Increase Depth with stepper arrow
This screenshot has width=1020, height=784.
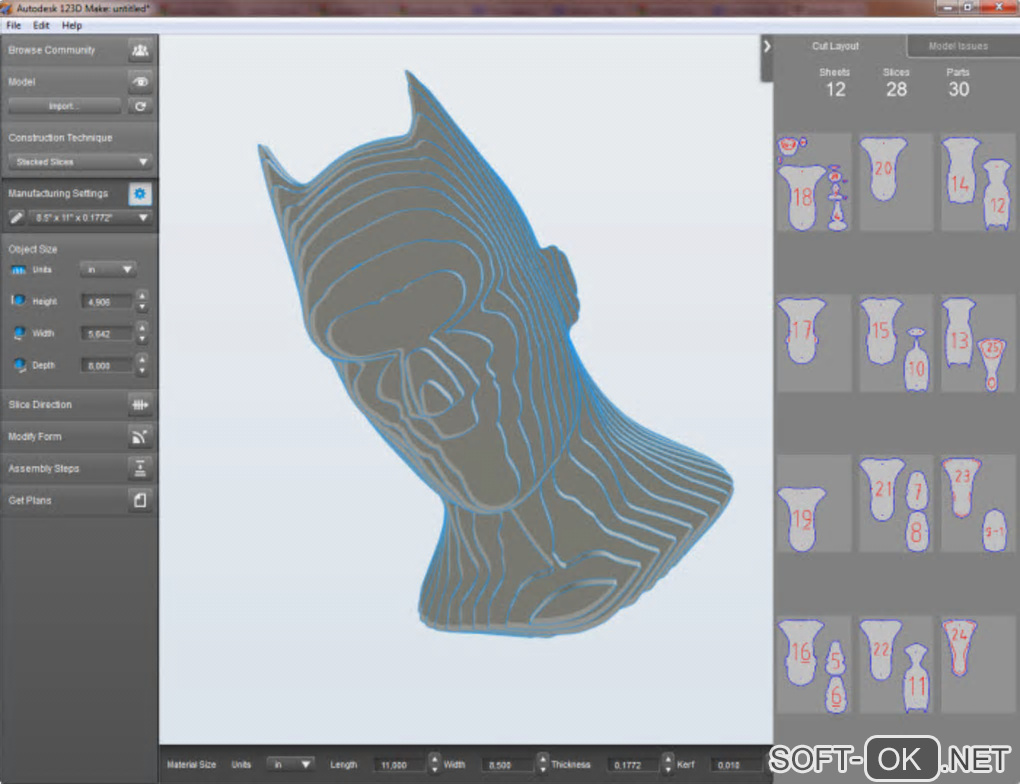142,360
